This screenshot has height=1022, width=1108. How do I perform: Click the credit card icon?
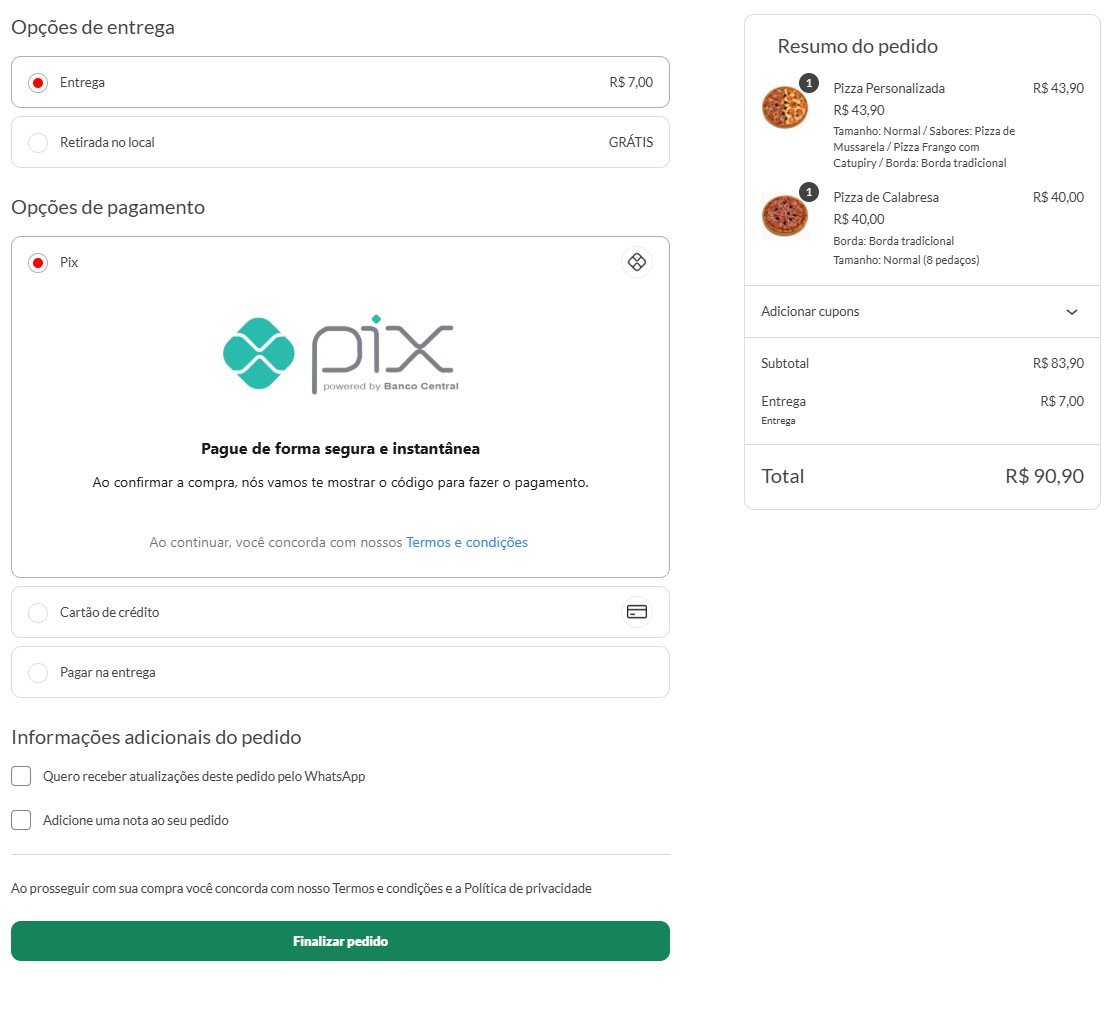coord(637,612)
